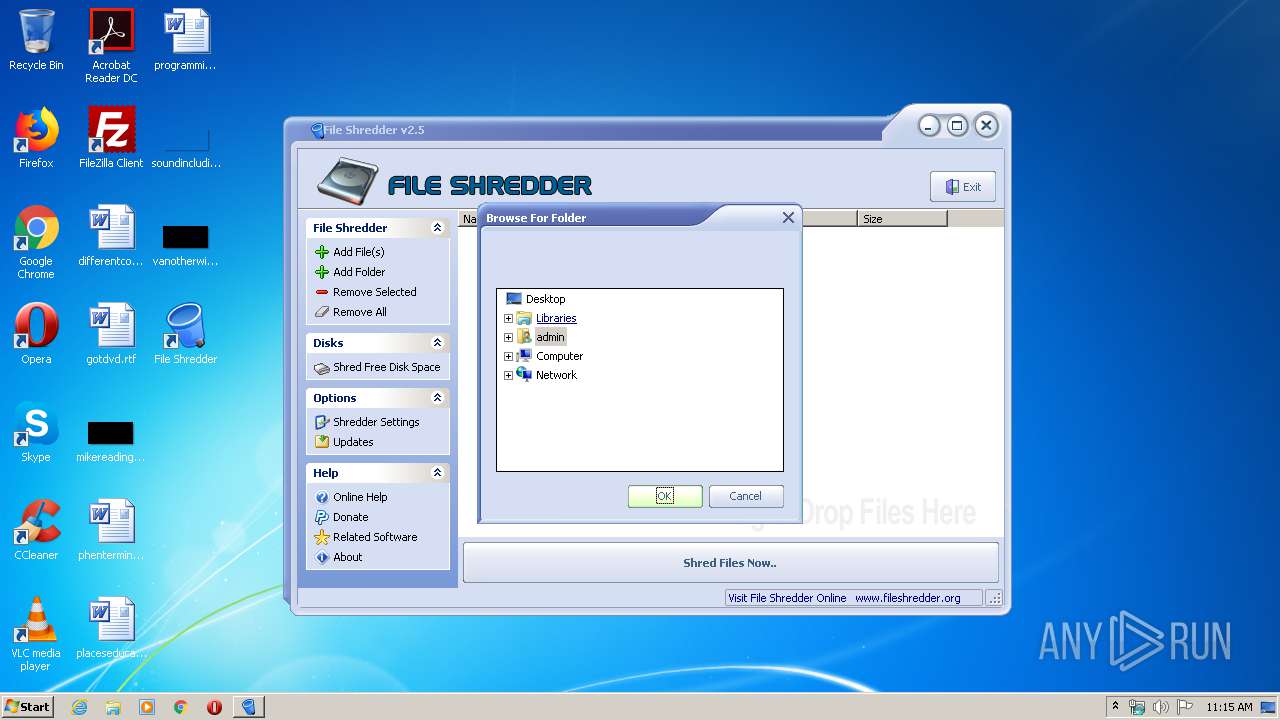Open Windows Explorer from taskbar
Screen dimensions: 1280x720
pos(113,707)
